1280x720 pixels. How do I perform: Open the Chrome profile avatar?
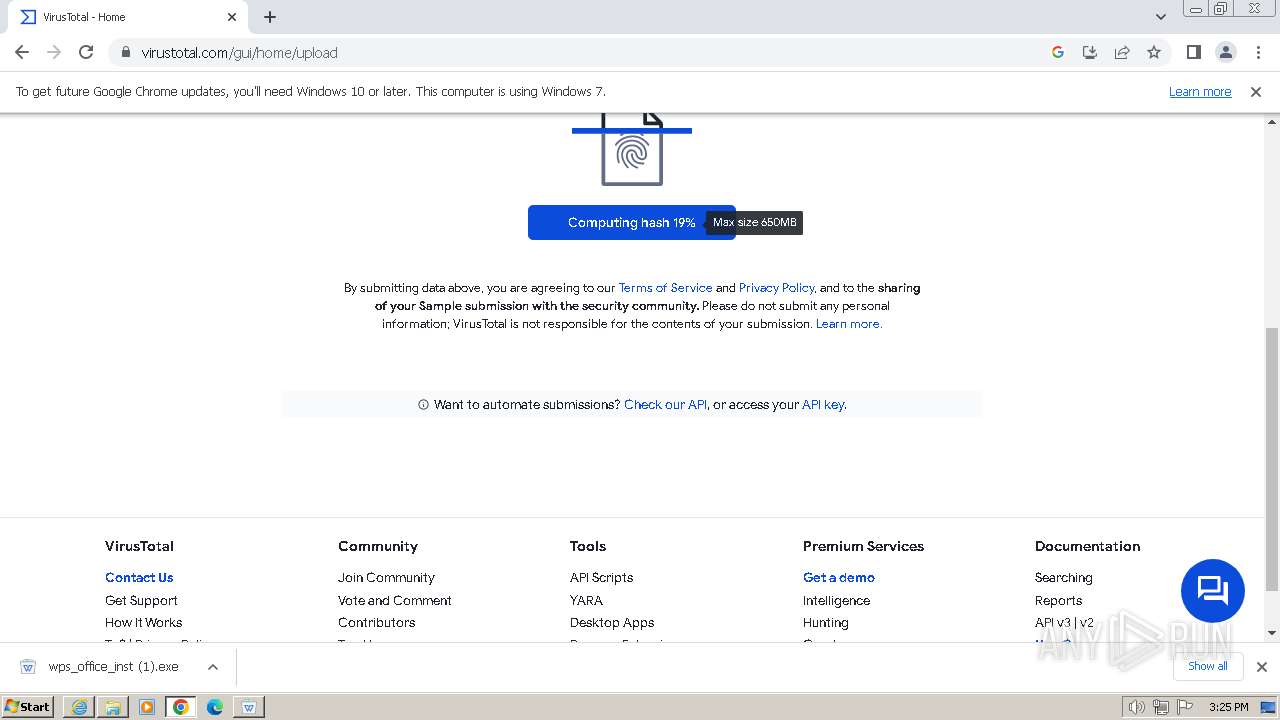[1225, 52]
